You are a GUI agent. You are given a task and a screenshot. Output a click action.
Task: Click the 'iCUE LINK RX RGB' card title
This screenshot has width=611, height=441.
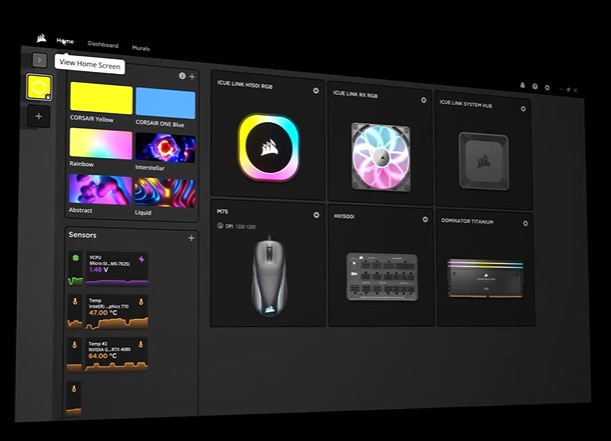coord(355,94)
